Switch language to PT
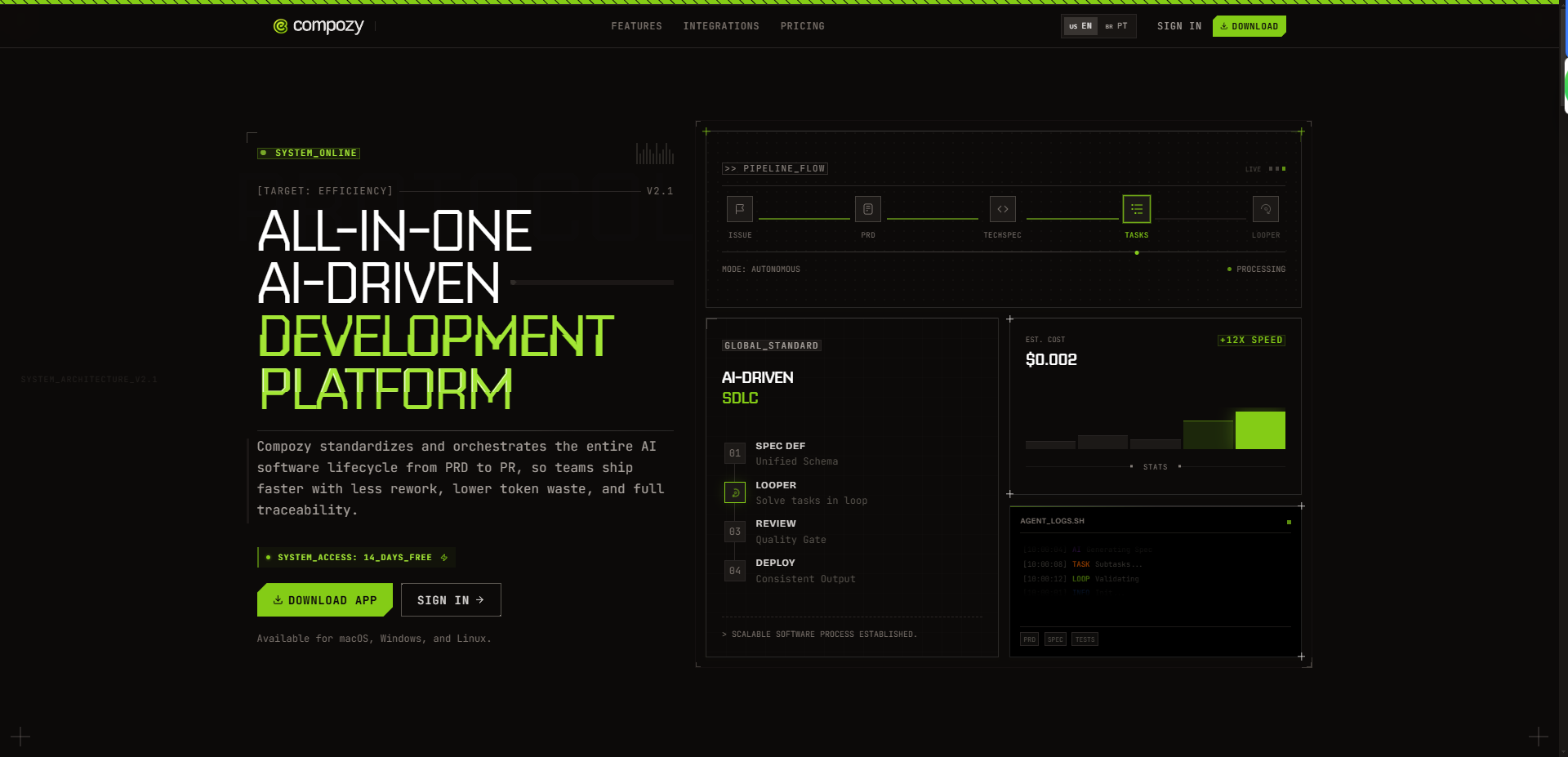The height and width of the screenshot is (757, 1568). (x=1116, y=26)
